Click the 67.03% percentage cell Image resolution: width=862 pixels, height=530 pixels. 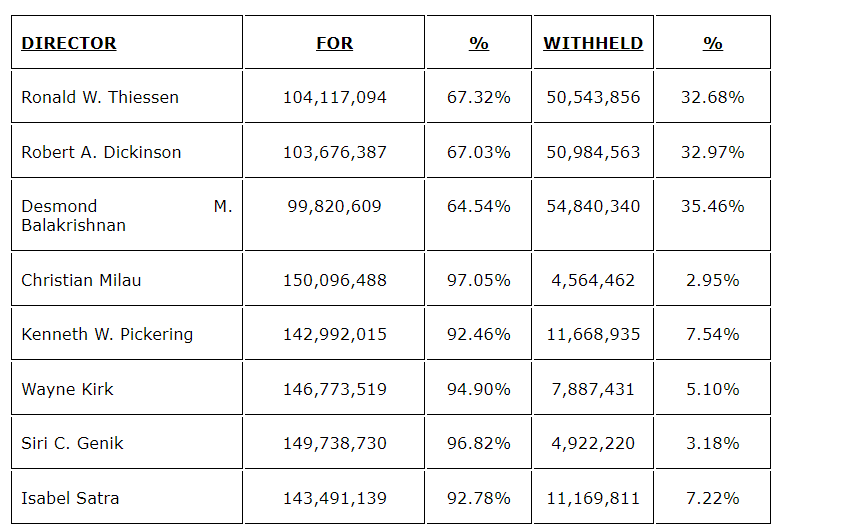(479, 152)
